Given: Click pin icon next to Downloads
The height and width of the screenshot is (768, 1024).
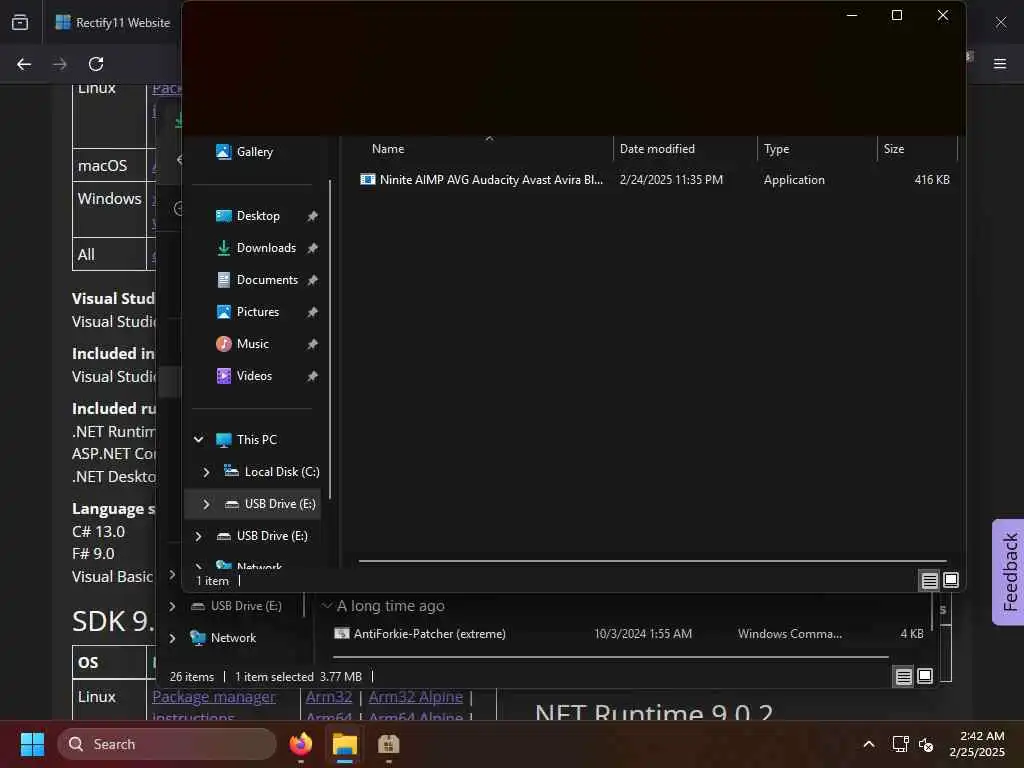Looking at the screenshot, I should pyautogui.click(x=312, y=248).
